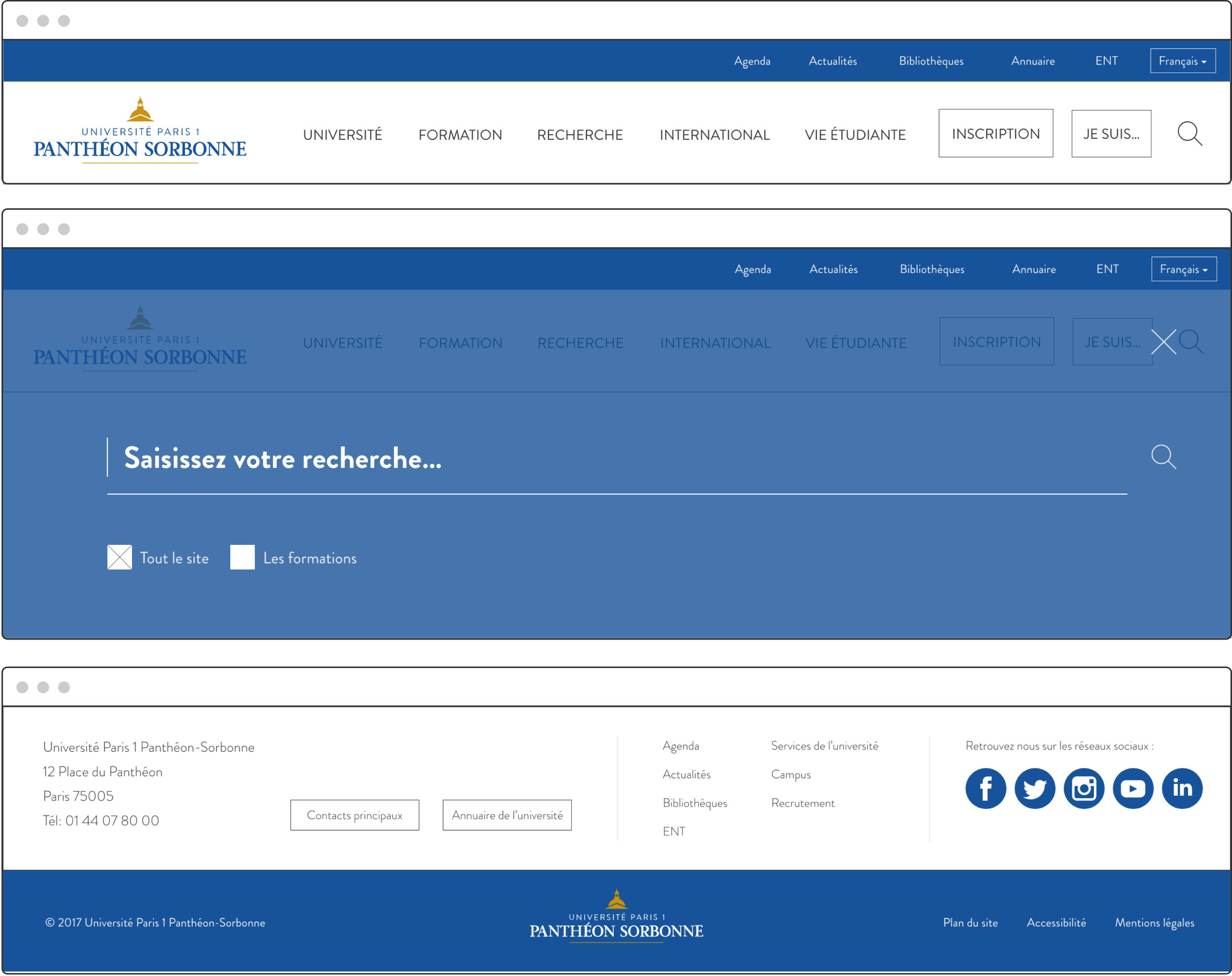This screenshot has width=1232, height=976.
Task: Open Accessibilité in the bottom bar
Action: pos(1056,922)
